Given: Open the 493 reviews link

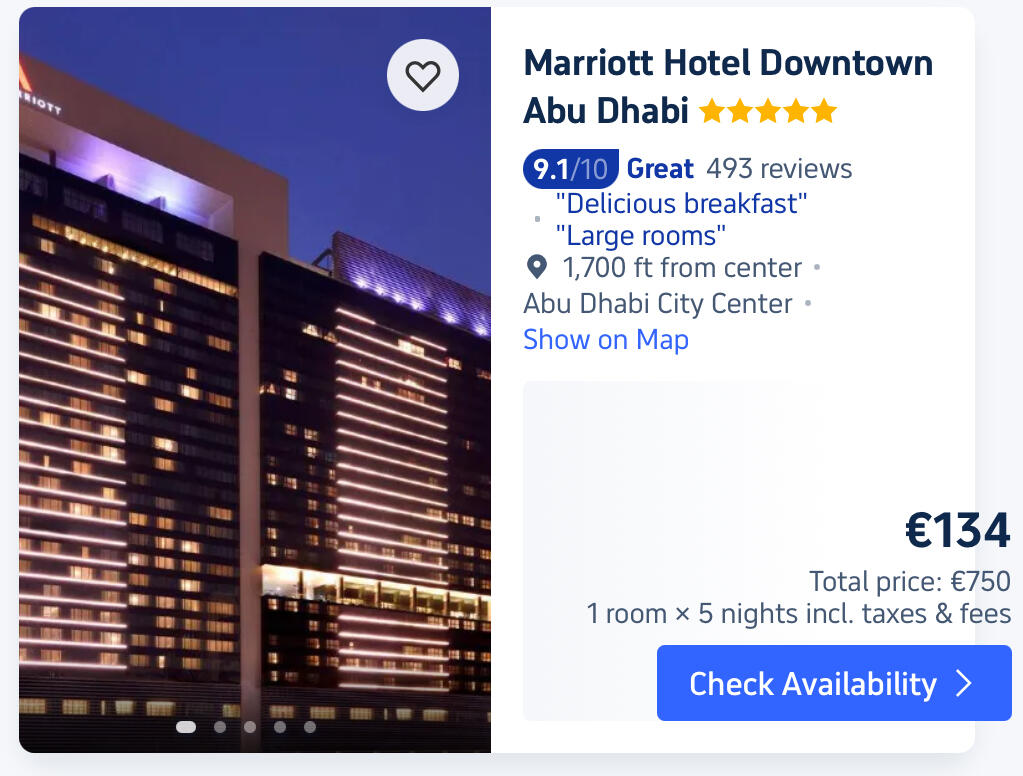Looking at the screenshot, I should (x=779, y=169).
